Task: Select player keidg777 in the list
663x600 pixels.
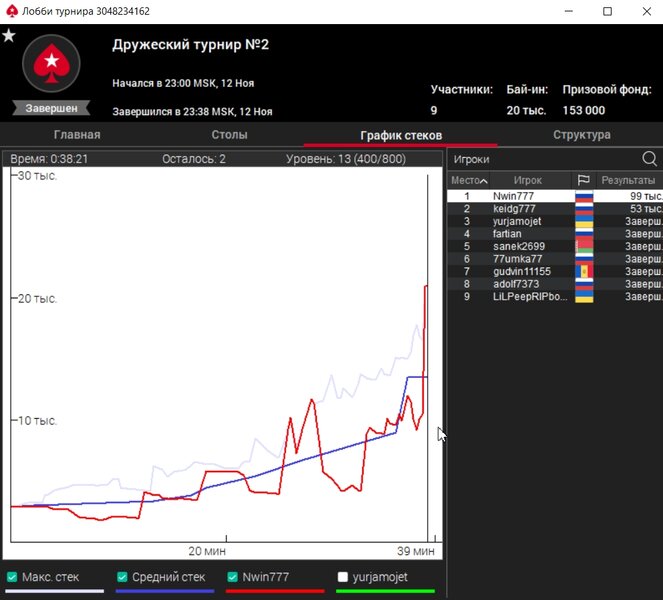Action: click(514, 209)
